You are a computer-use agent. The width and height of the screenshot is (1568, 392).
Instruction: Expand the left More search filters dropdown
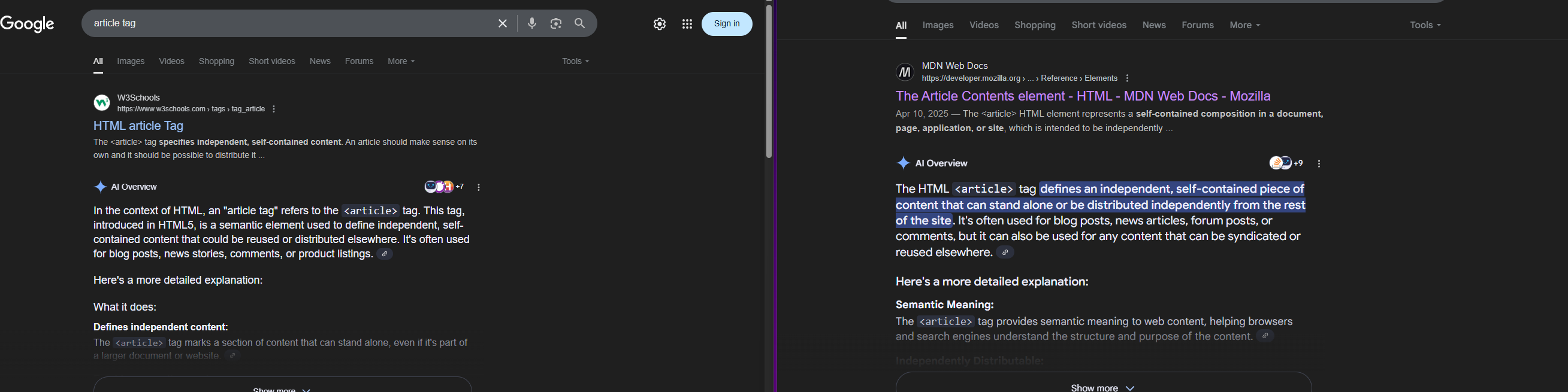point(401,62)
